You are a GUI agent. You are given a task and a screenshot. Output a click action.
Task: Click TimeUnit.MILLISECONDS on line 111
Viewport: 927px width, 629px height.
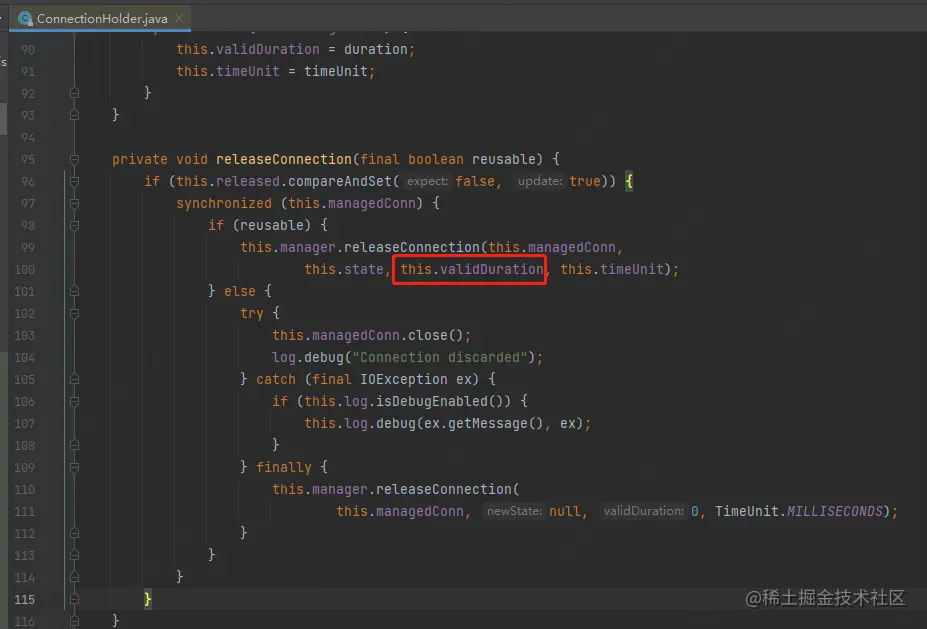point(799,511)
